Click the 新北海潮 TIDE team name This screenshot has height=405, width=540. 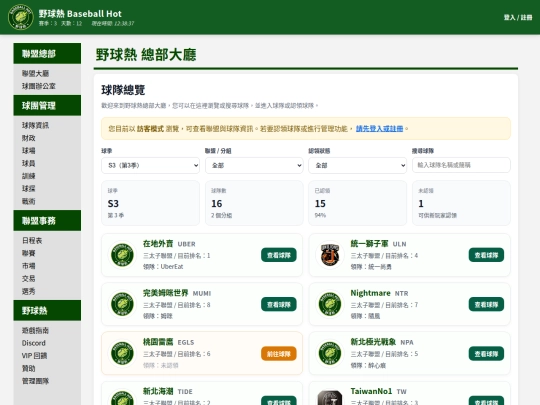point(158,391)
